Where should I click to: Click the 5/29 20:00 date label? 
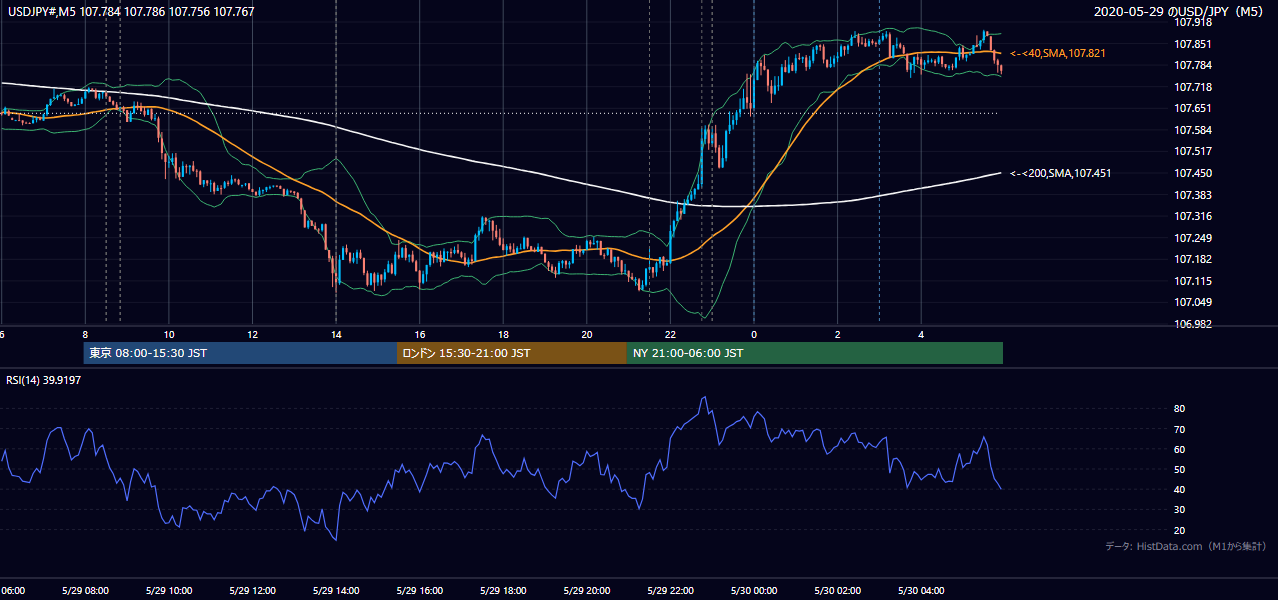586,591
